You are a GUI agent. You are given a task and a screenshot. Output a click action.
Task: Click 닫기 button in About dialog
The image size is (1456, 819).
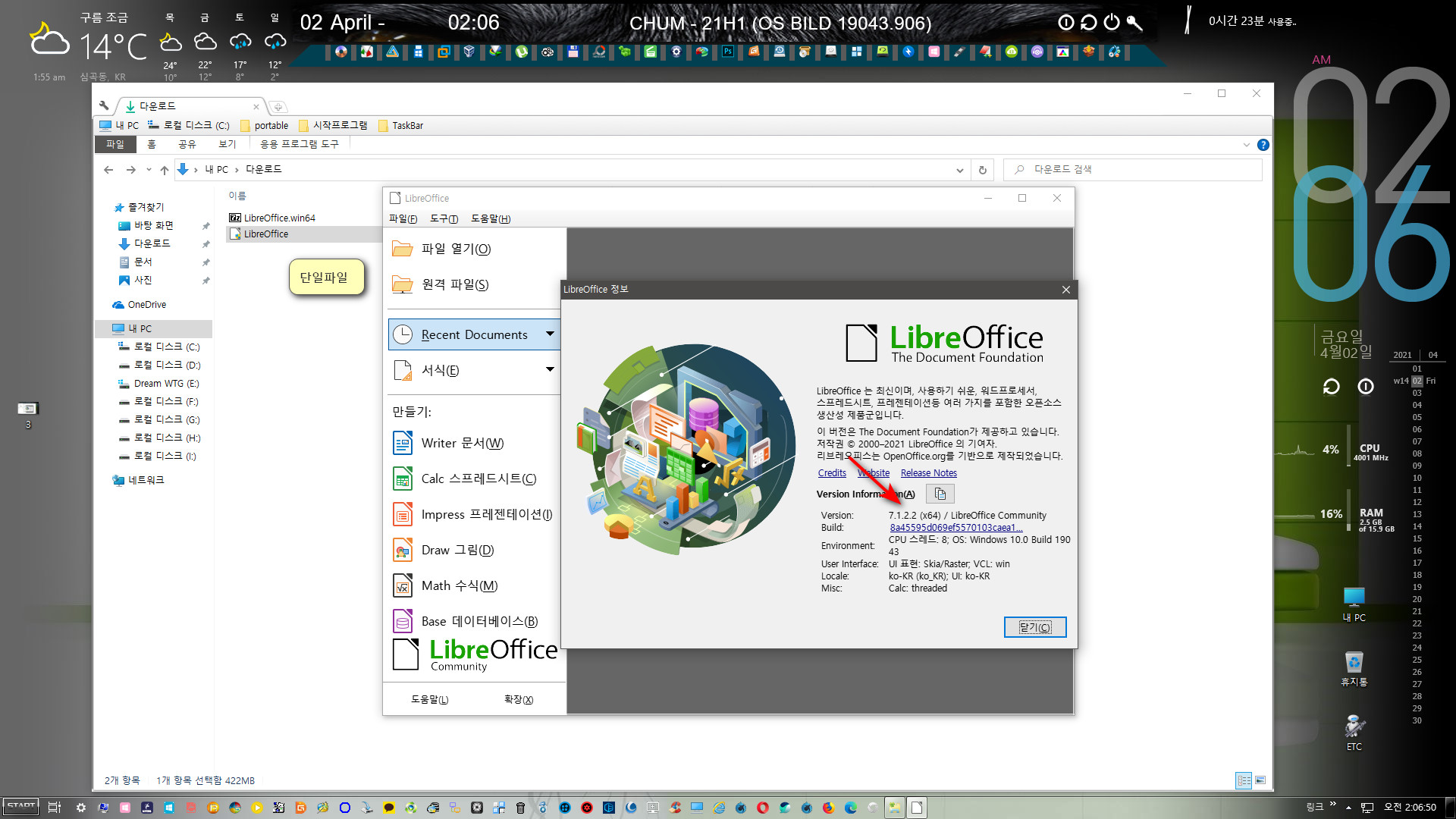pos(1035,627)
